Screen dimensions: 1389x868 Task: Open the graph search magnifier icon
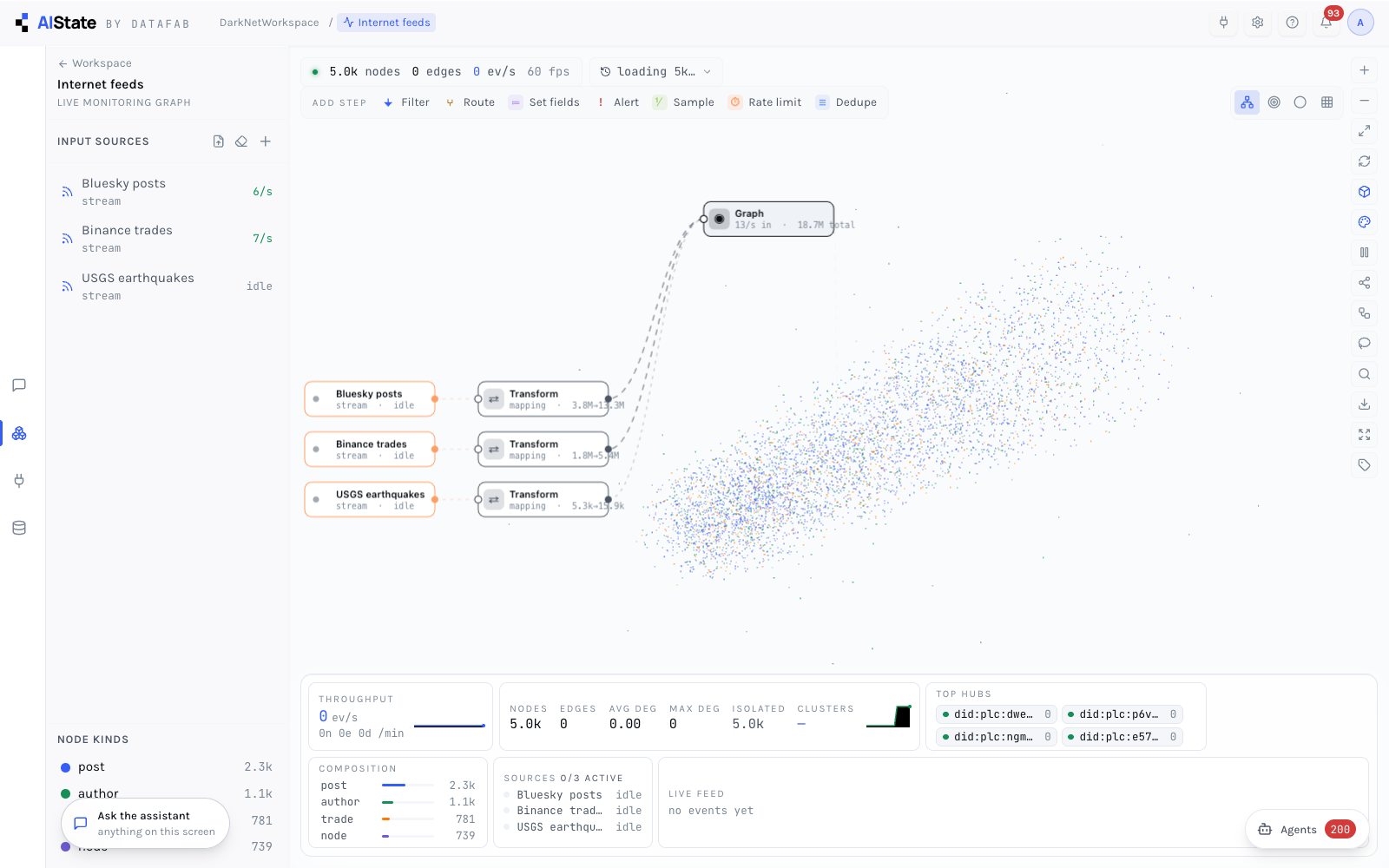tap(1364, 374)
